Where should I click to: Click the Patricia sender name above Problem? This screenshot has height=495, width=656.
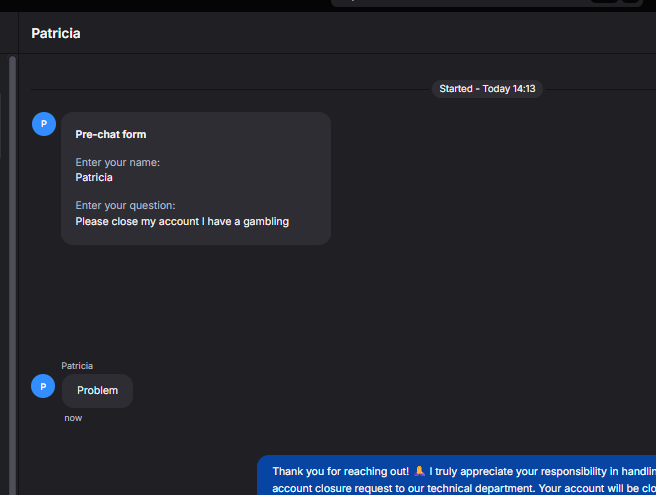pyautogui.click(x=77, y=366)
